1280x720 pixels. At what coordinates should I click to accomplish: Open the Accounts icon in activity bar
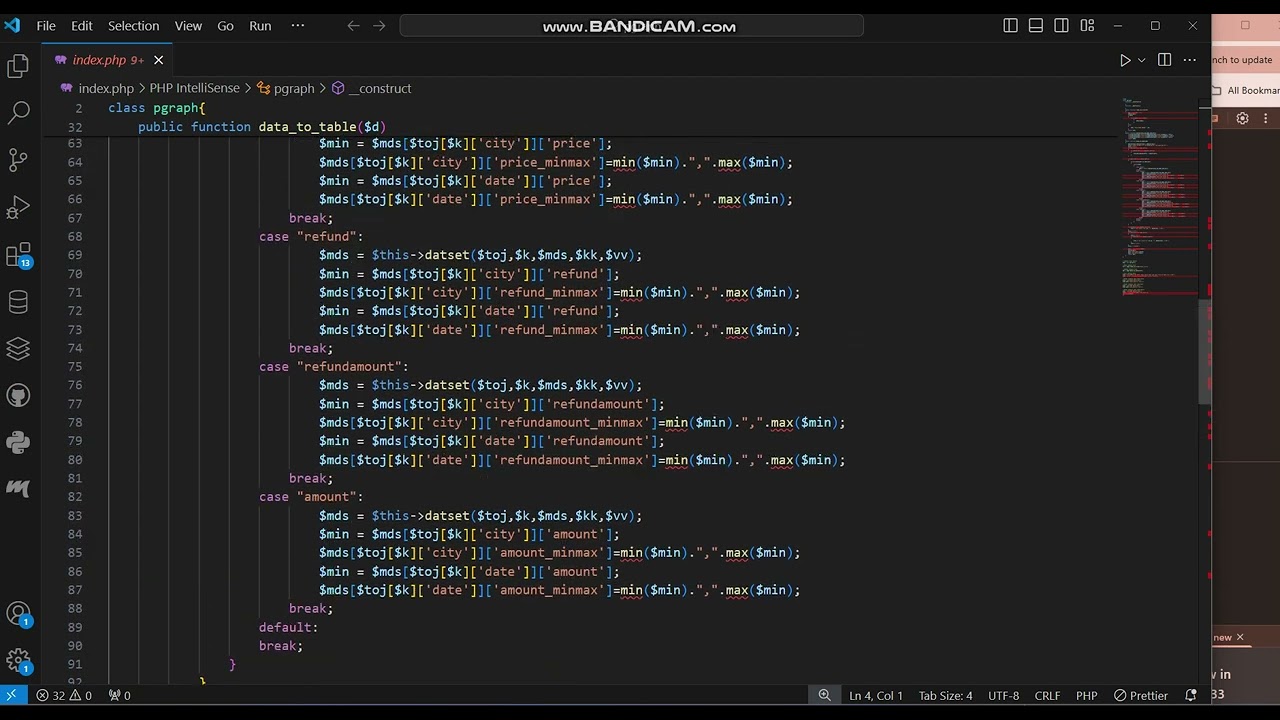pos(18,614)
